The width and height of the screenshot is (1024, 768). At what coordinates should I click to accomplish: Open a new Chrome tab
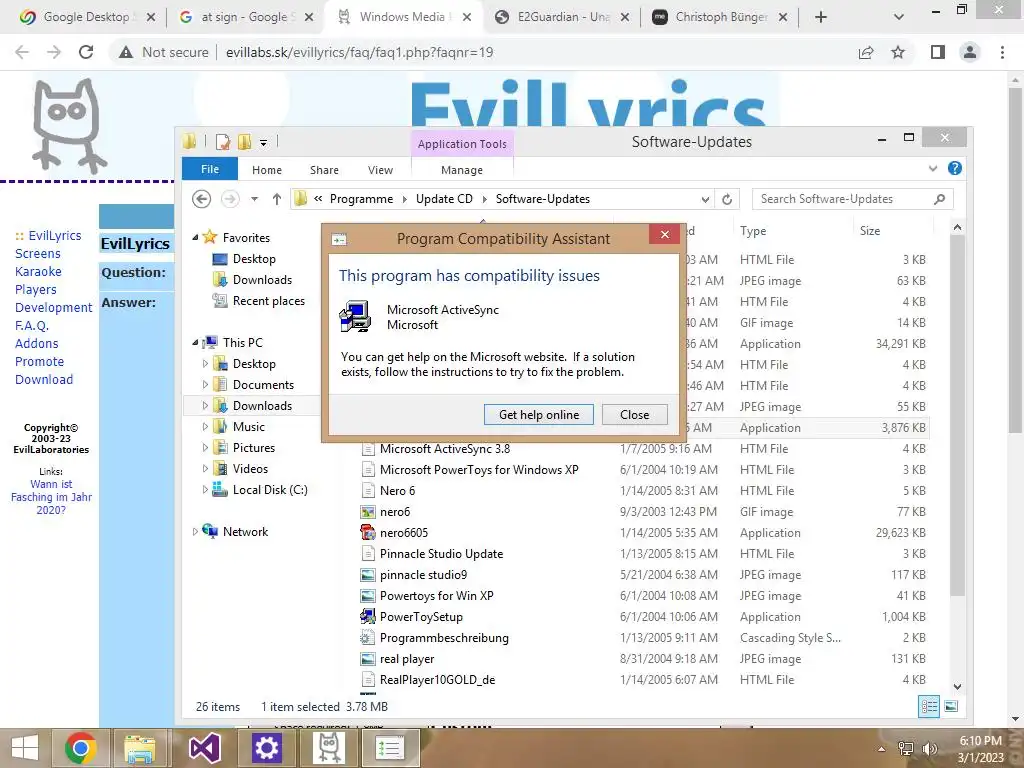click(x=821, y=17)
